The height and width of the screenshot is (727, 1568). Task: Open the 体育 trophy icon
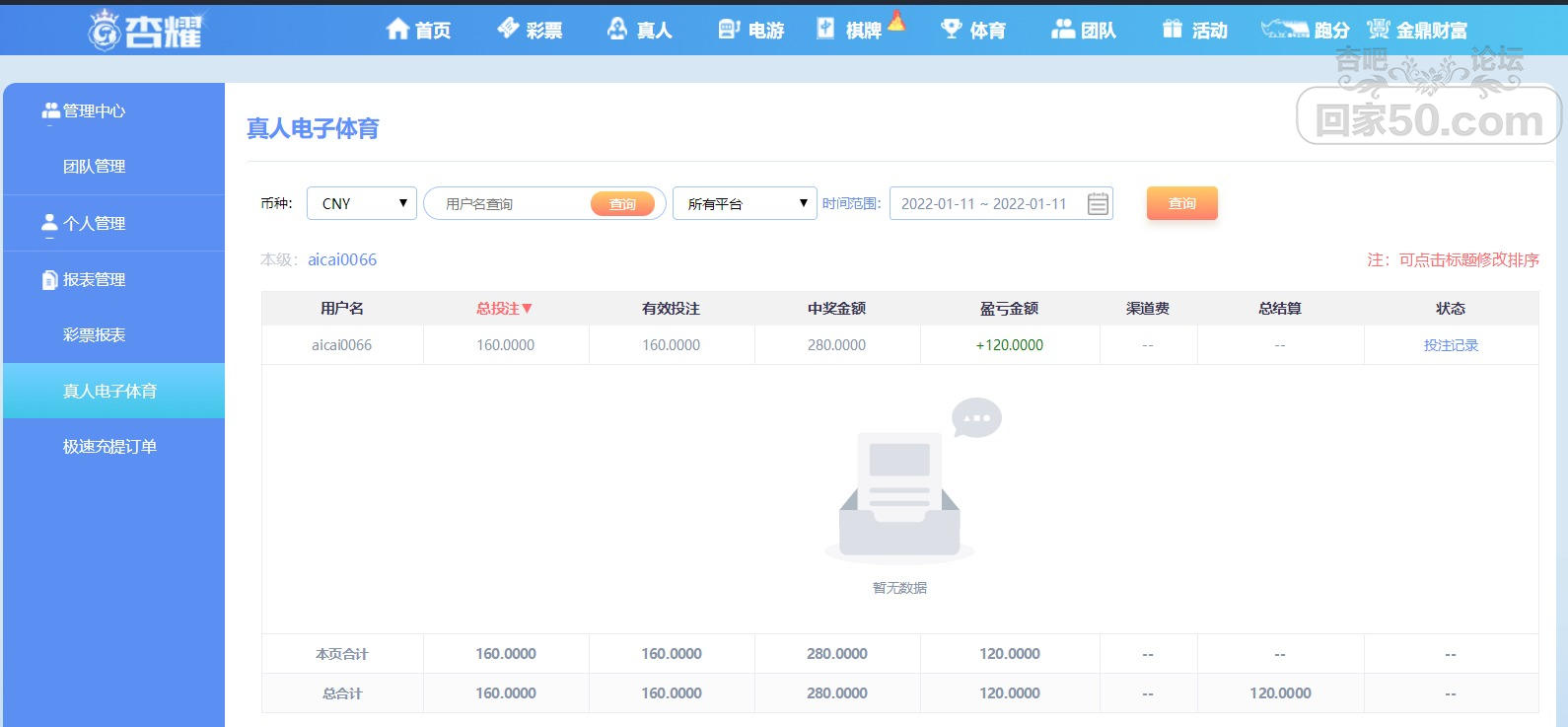click(952, 29)
